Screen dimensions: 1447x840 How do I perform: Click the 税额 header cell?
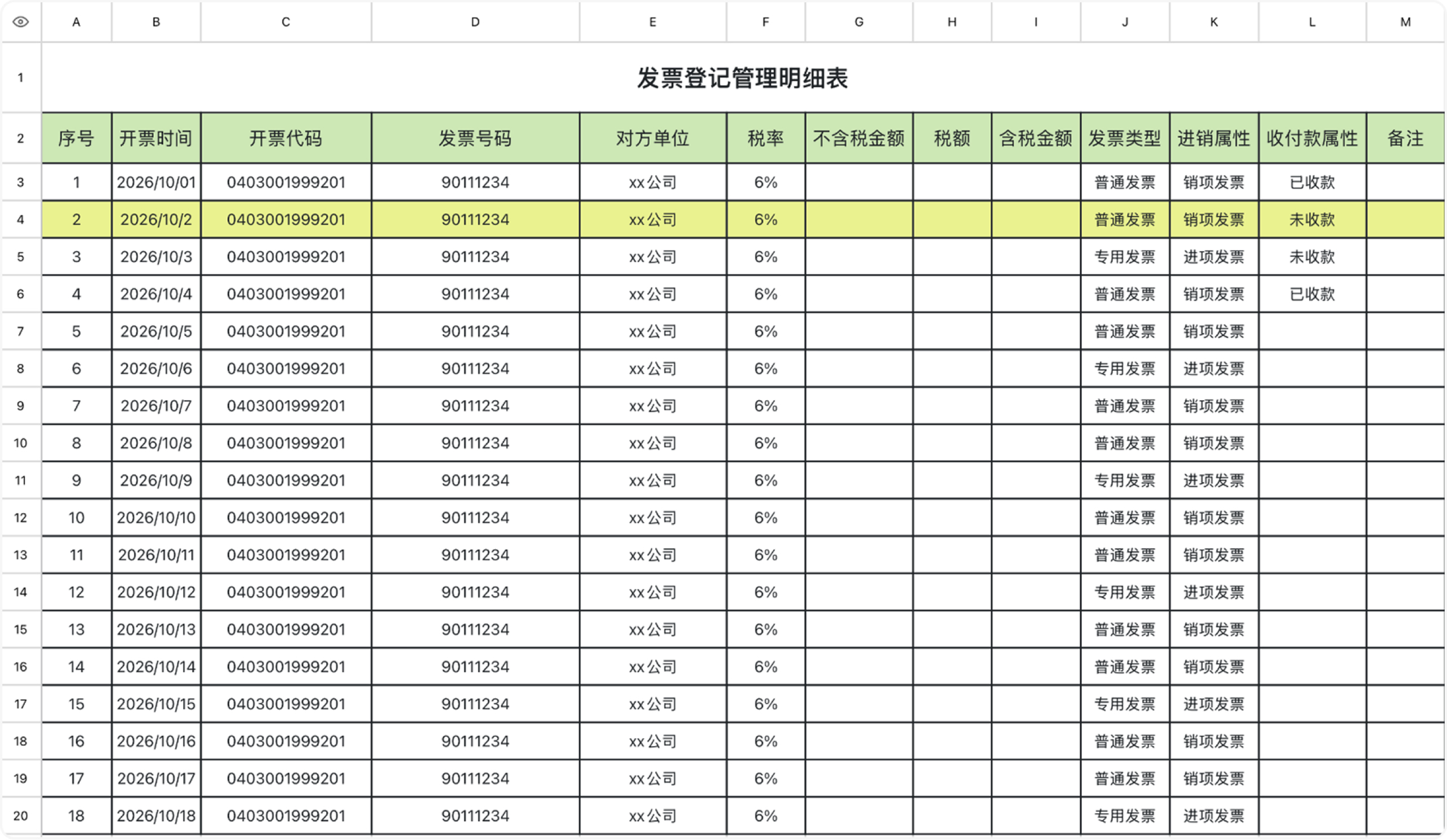952,138
